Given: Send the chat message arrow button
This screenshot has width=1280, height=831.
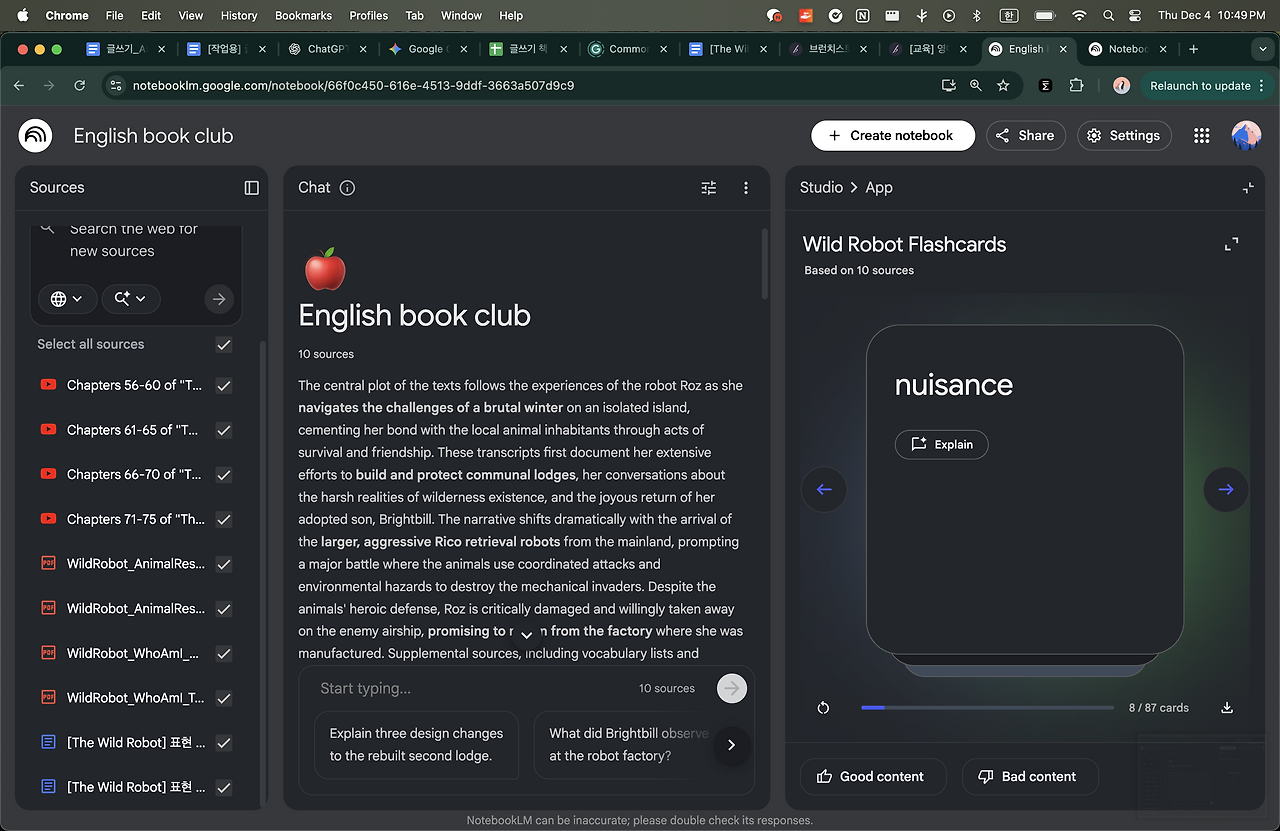Looking at the screenshot, I should pyautogui.click(x=732, y=688).
